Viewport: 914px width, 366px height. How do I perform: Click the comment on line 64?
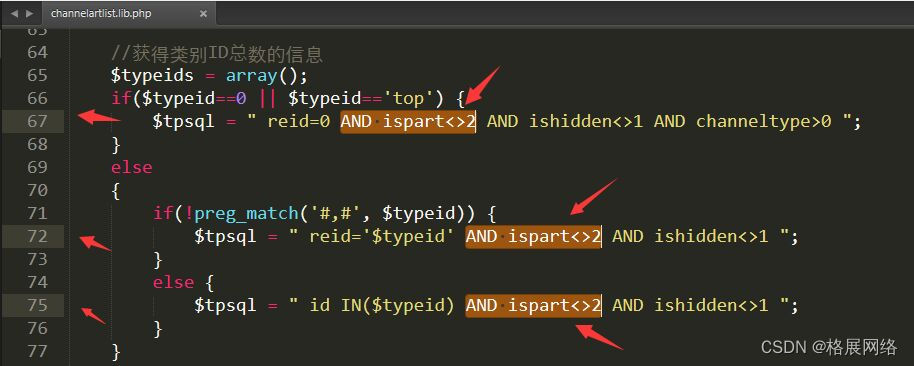click(x=217, y=54)
